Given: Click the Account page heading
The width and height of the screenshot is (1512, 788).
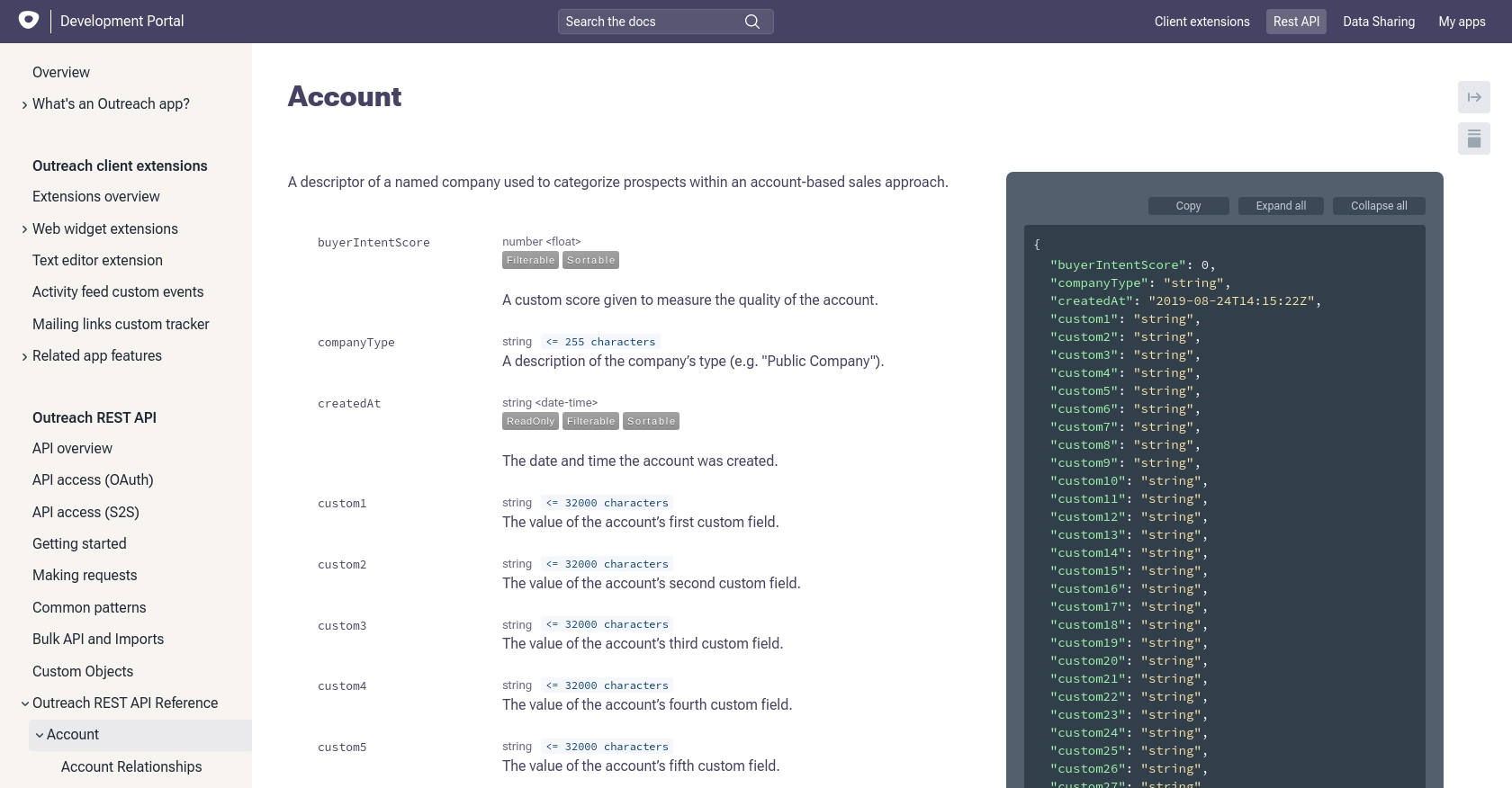Looking at the screenshot, I should click(x=345, y=96).
